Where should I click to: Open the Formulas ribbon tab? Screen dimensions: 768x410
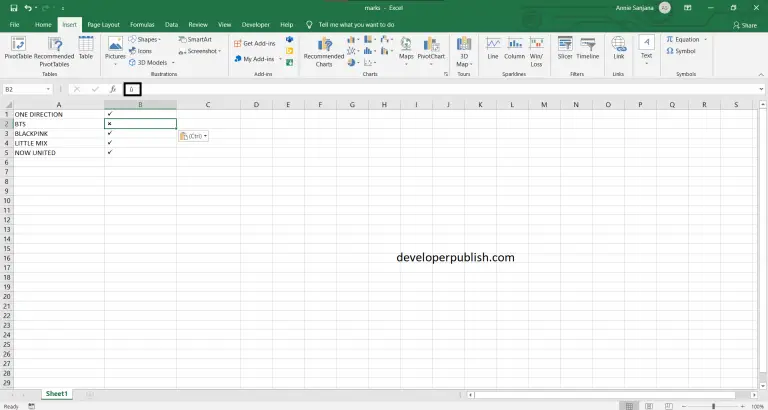click(x=142, y=23)
